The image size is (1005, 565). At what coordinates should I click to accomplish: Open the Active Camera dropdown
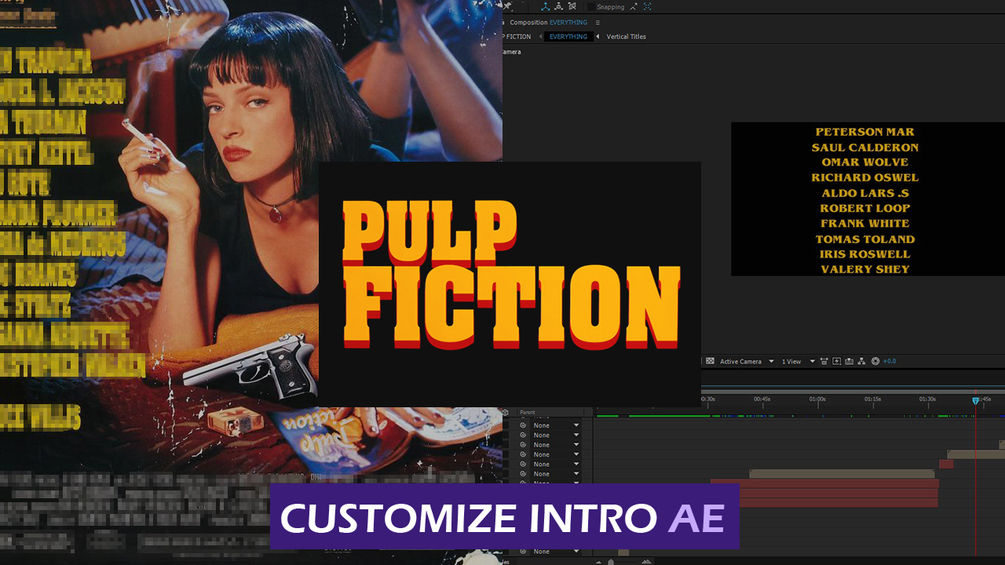pyautogui.click(x=747, y=361)
